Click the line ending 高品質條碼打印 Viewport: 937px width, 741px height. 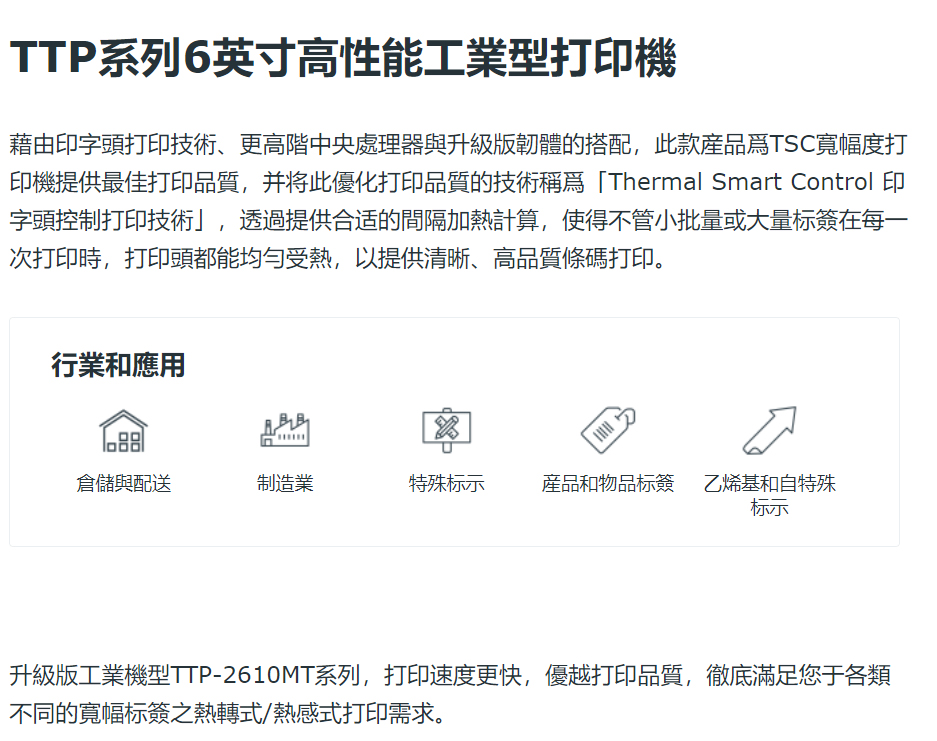coord(338,258)
